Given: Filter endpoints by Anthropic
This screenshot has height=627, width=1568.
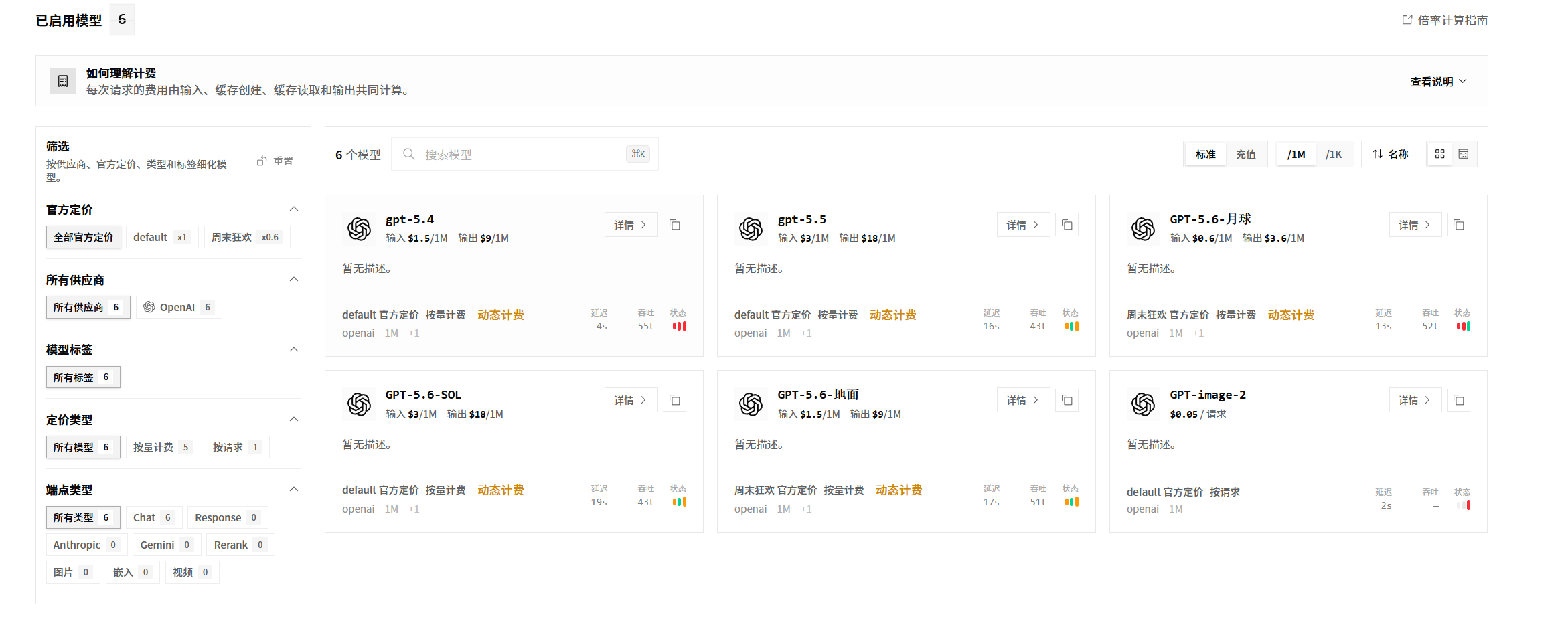Looking at the screenshot, I should coord(86,545).
